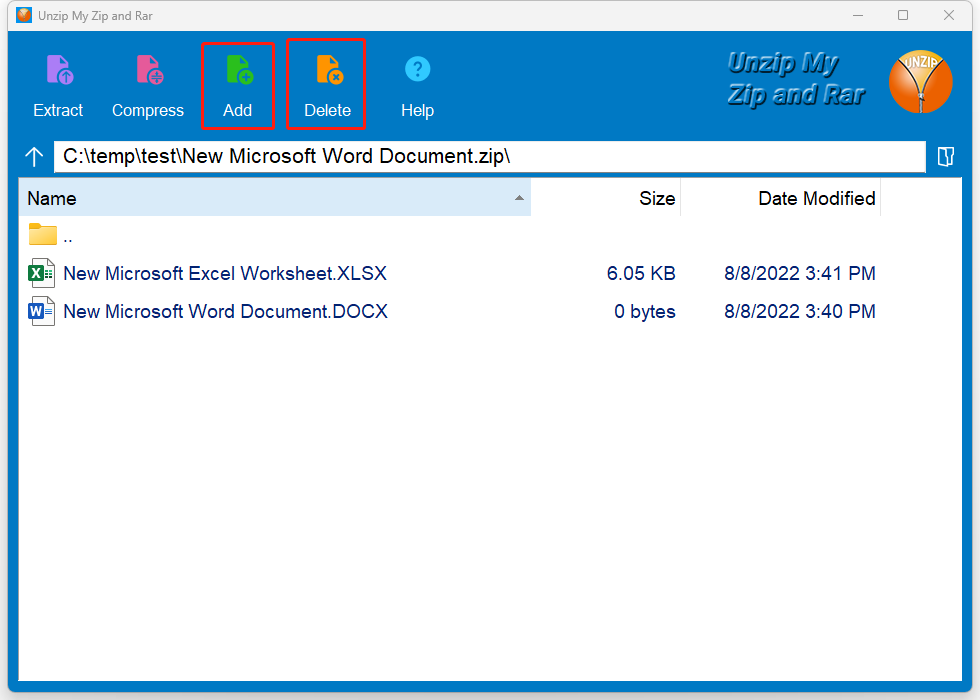Click the bookmark icon beside path bar
980x700 pixels.
(946, 156)
